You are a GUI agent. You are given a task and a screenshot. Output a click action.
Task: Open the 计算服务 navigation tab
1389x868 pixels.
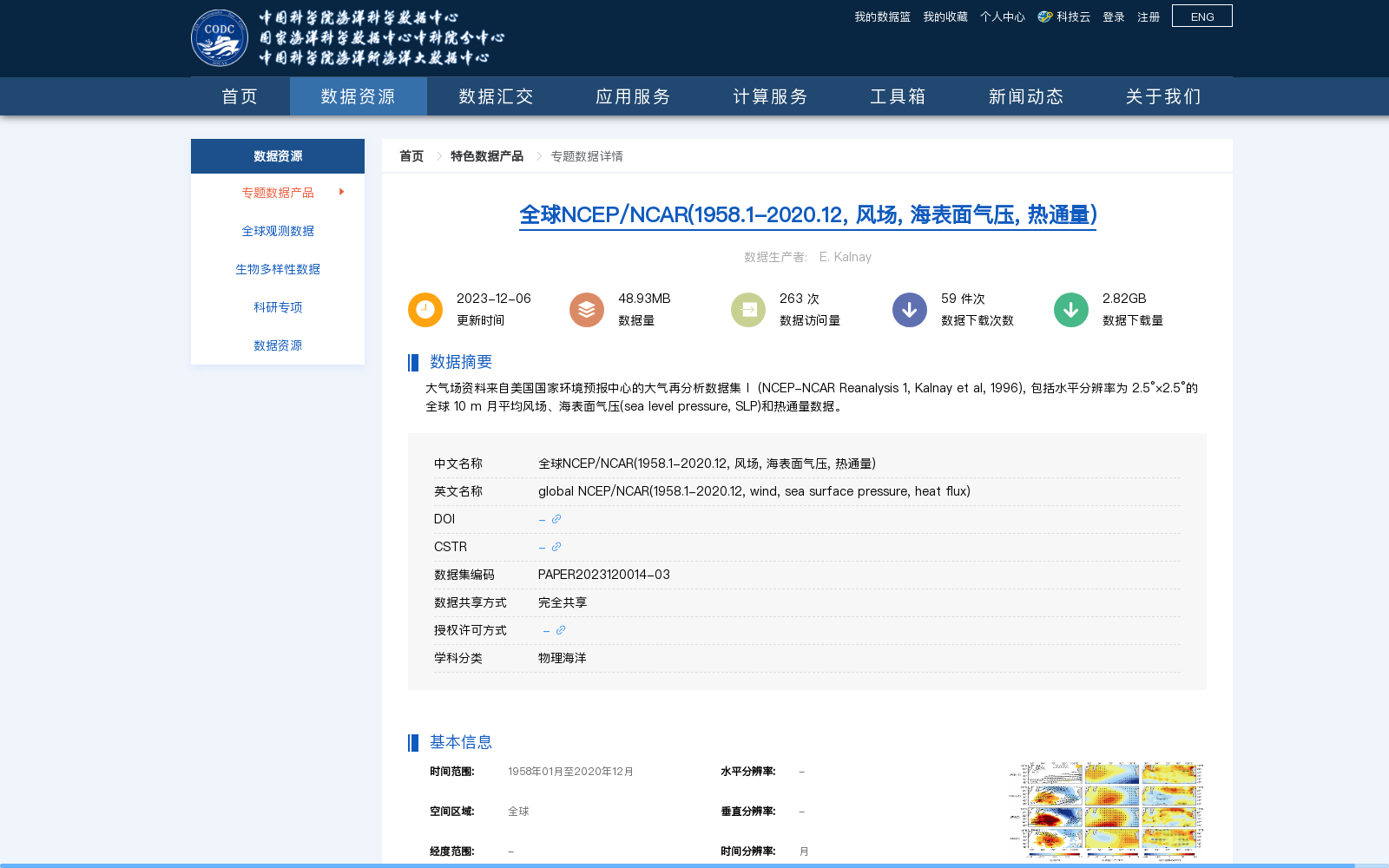[770, 96]
